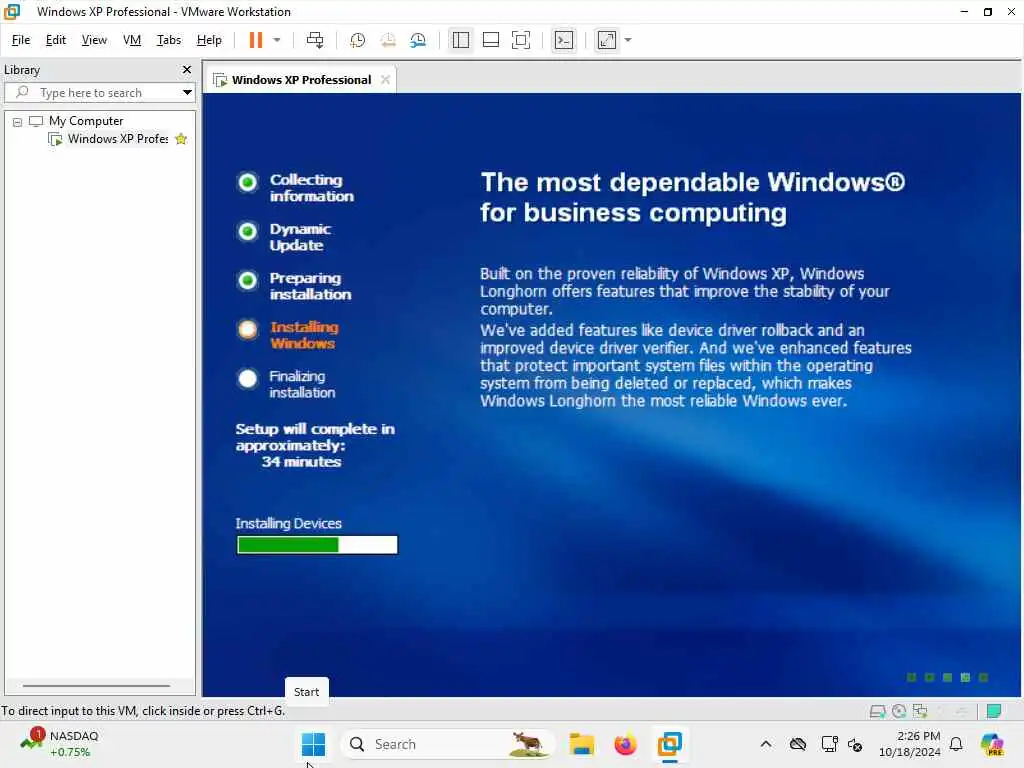The height and width of the screenshot is (768, 1024).
Task: Click the VMware Workstation taskbar icon
Action: 669,744
